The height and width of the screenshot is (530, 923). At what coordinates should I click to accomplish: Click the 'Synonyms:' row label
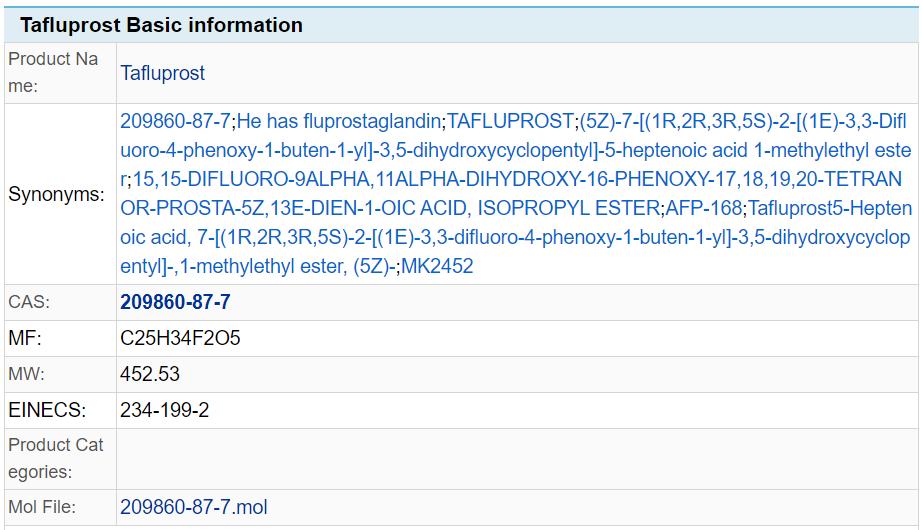tap(56, 194)
